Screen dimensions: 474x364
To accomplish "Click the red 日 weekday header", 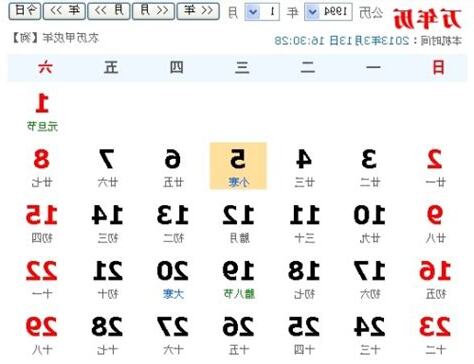I will pyautogui.click(x=438, y=67).
